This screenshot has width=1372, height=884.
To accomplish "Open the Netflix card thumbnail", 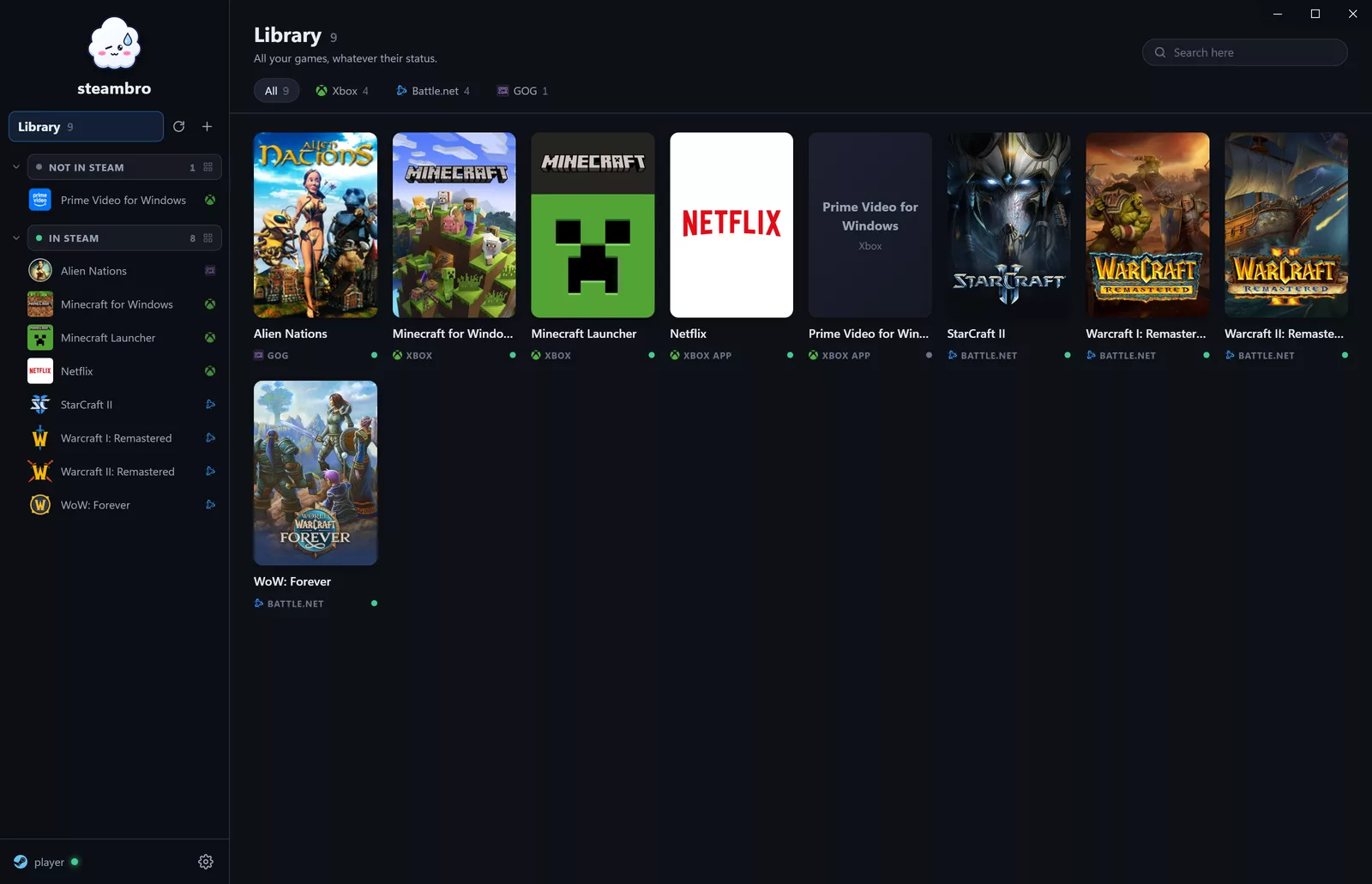I will pyautogui.click(x=731, y=225).
